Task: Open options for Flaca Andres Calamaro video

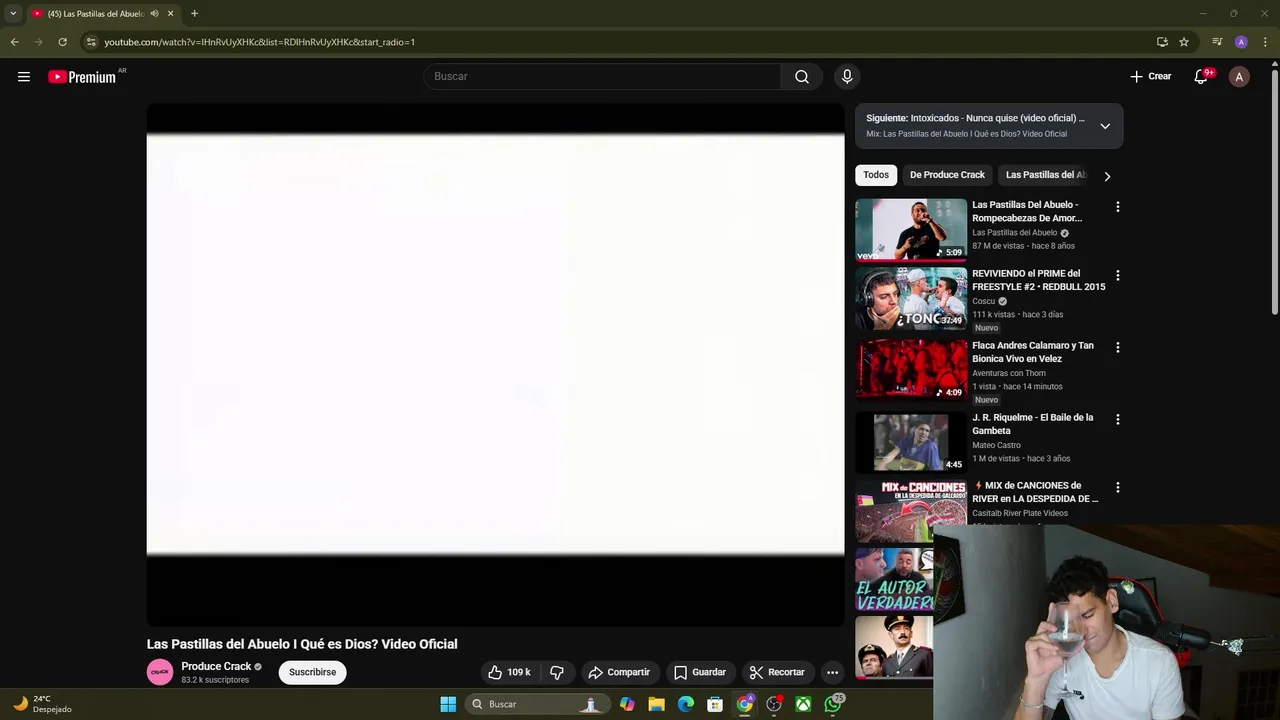Action: pos(1118,347)
